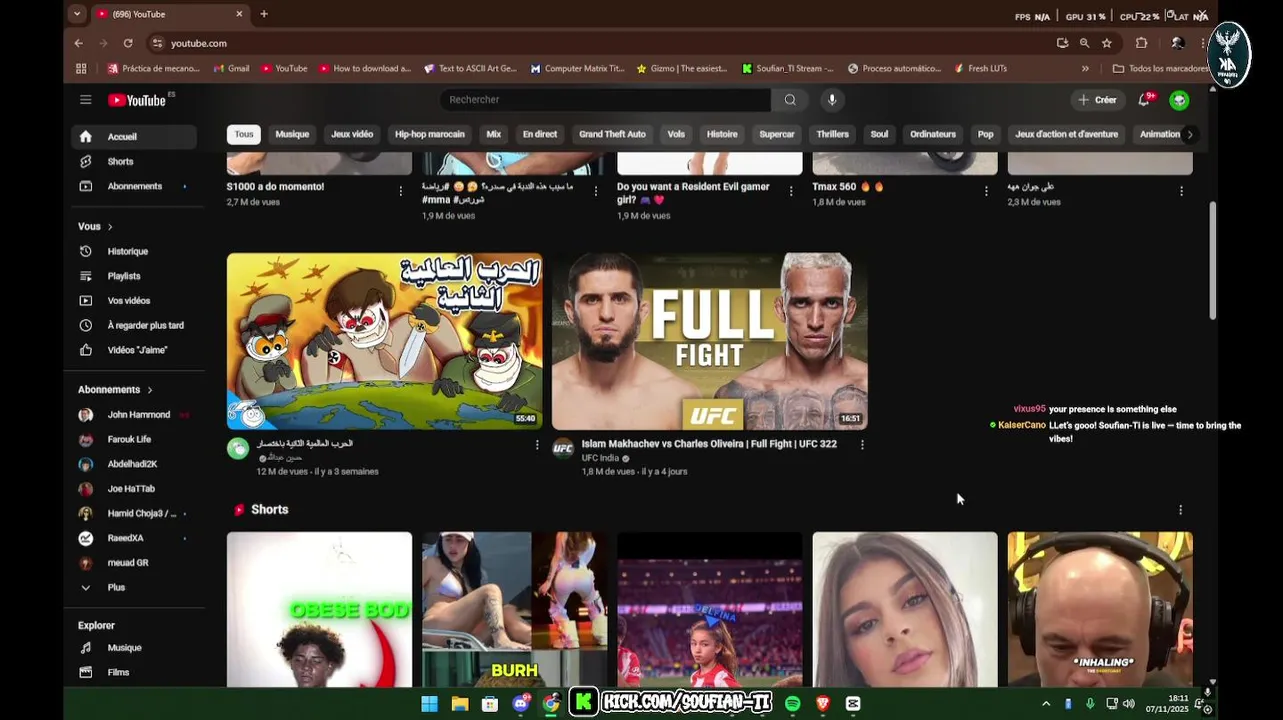1283x720 pixels.
Task: Open a new browser tab
Action: (x=264, y=14)
